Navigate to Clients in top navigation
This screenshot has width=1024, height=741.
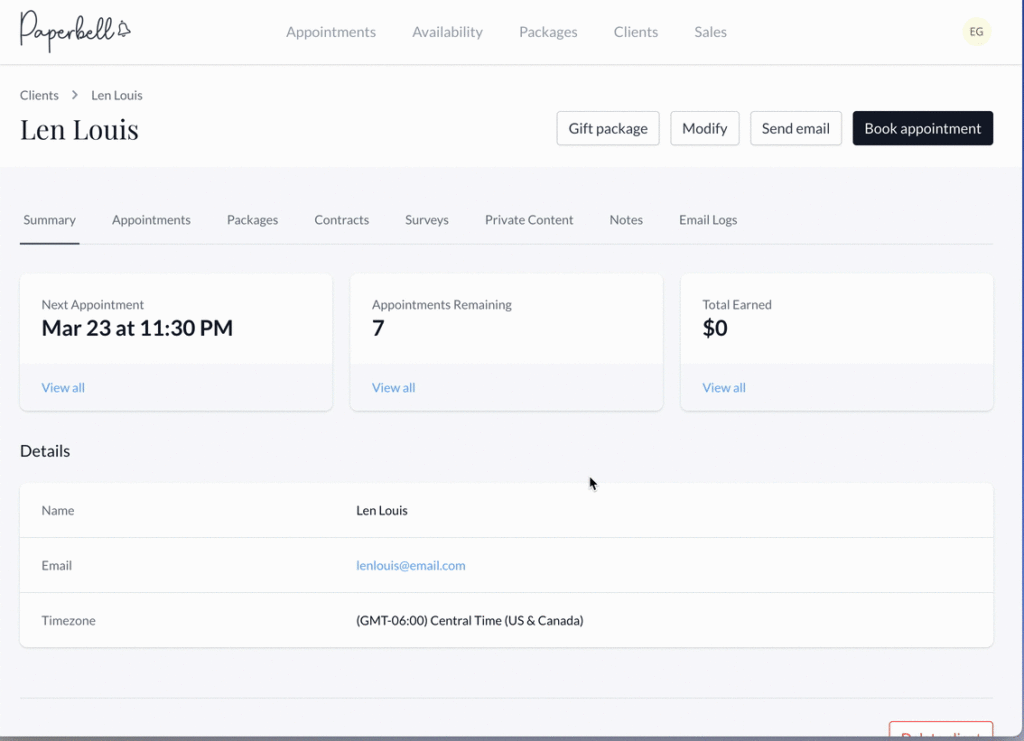tap(635, 32)
